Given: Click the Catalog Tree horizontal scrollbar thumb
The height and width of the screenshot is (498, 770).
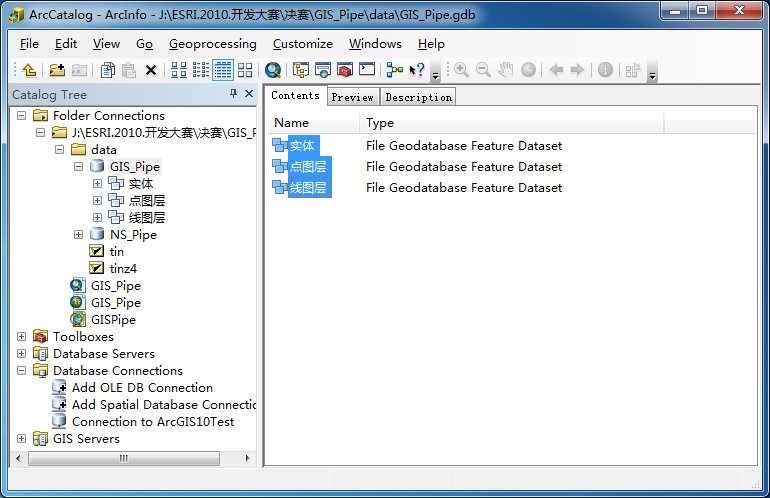Looking at the screenshot, I should tap(124, 458).
